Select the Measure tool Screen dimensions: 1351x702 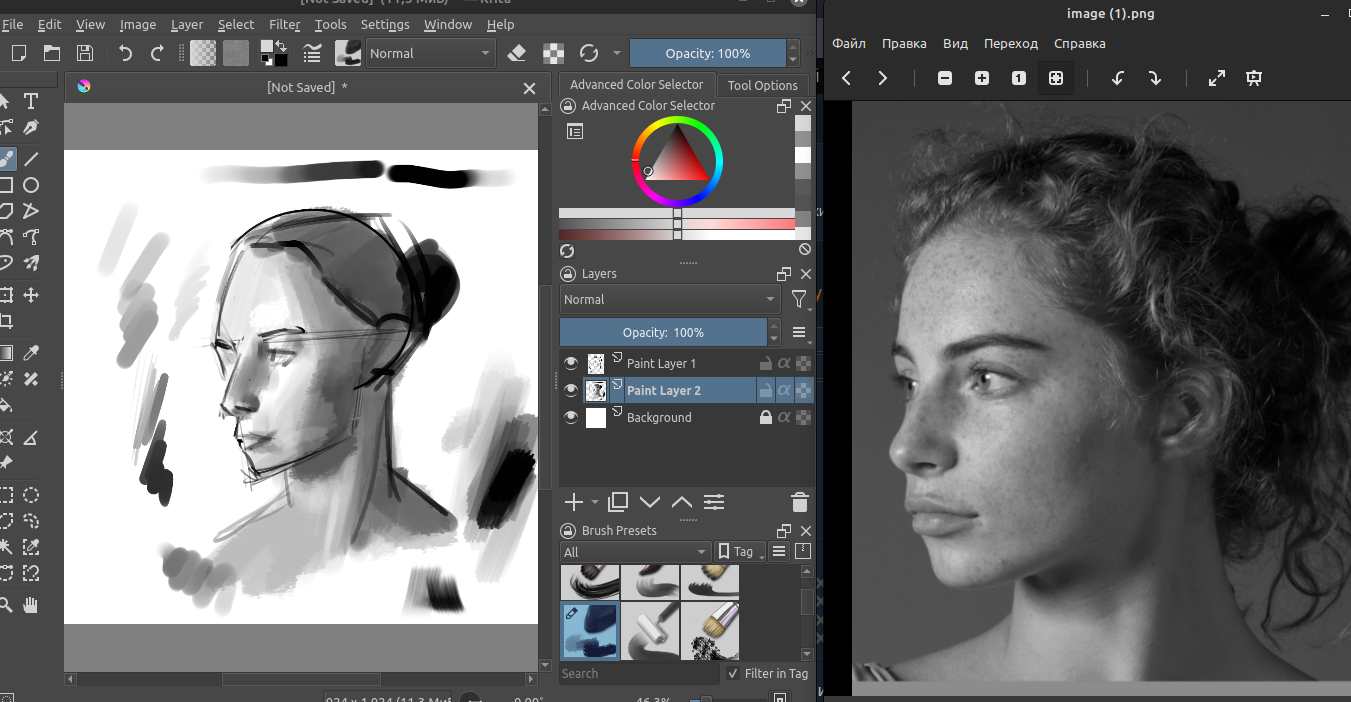(31, 437)
